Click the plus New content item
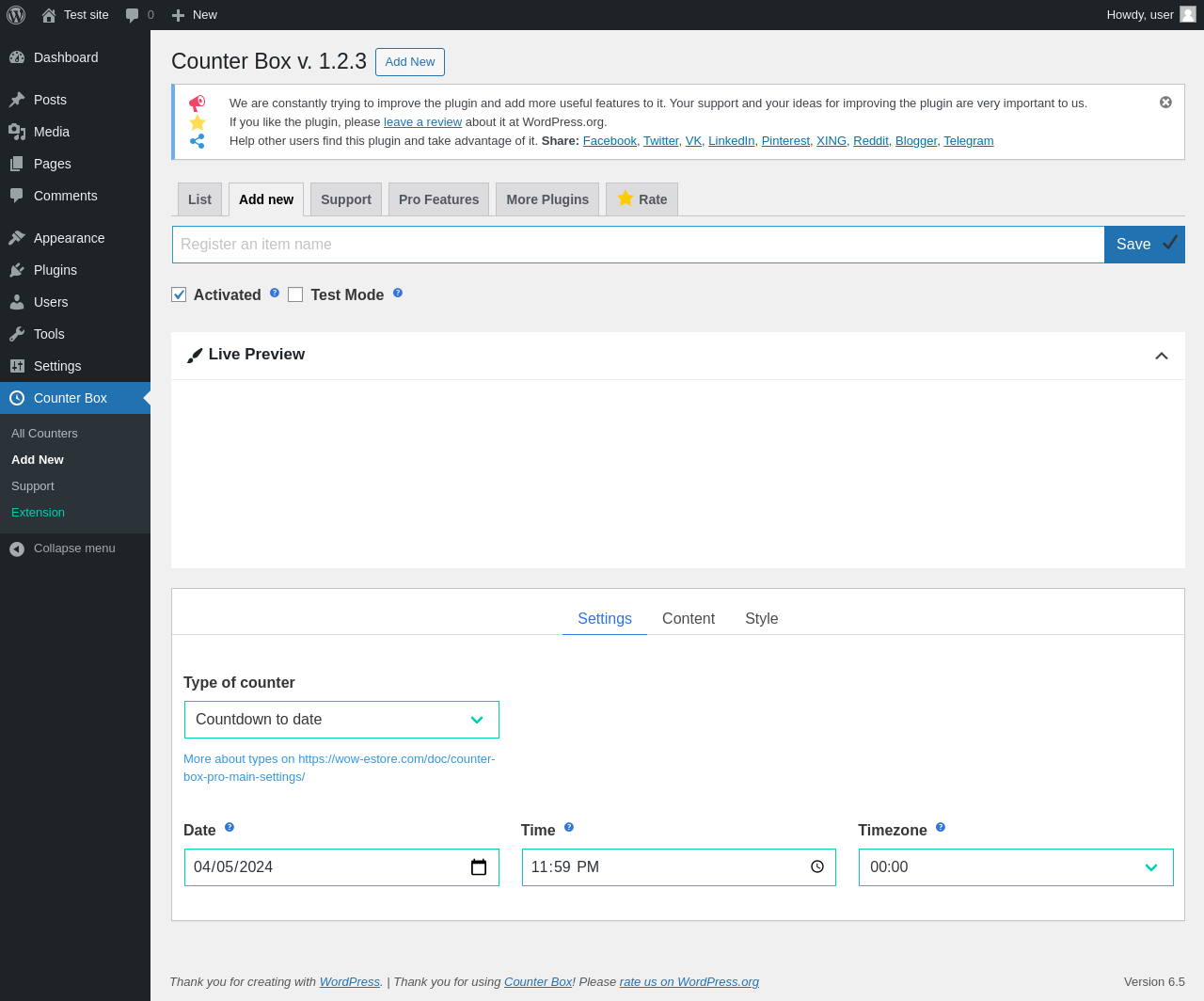 click(x=194, y=15)
